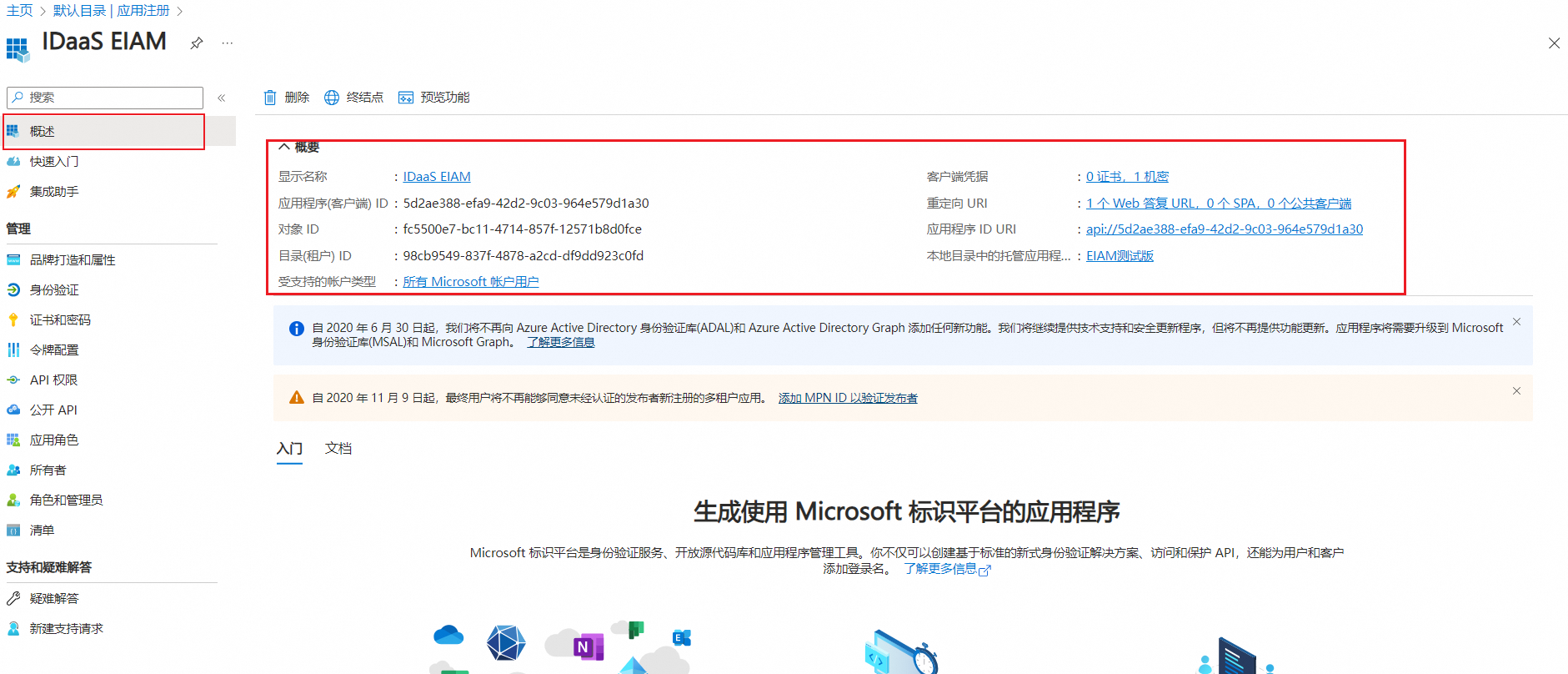This screenshot has width=1568, height=674.
Task: Close the IDaaS EIAM pane
Action: (1554, 43)
